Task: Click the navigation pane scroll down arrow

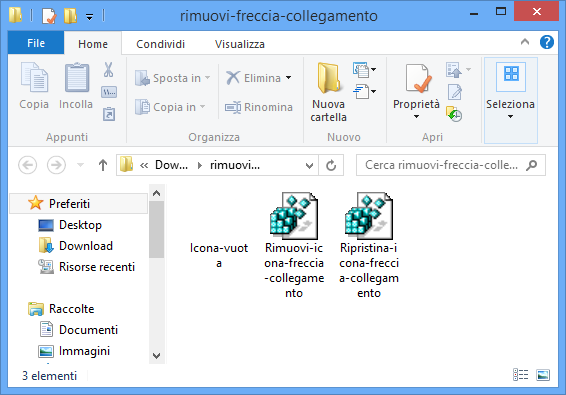Action: click(x=156, y=356)
